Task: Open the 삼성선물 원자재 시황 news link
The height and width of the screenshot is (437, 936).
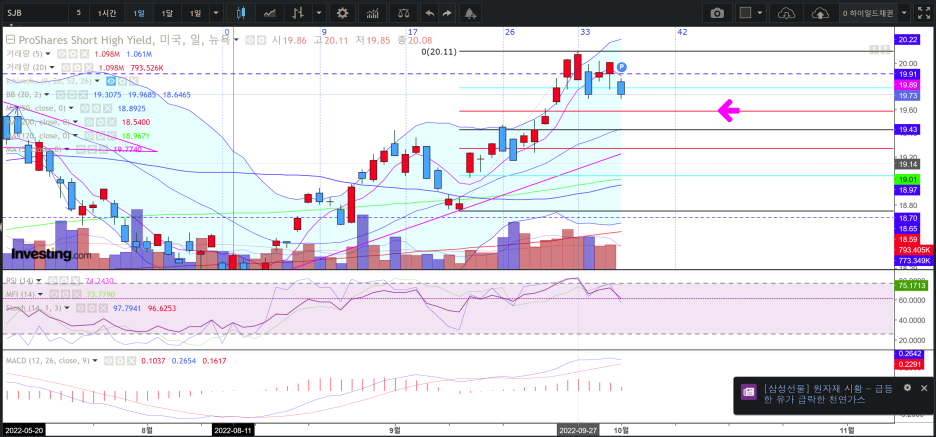Action: (829, 394)
